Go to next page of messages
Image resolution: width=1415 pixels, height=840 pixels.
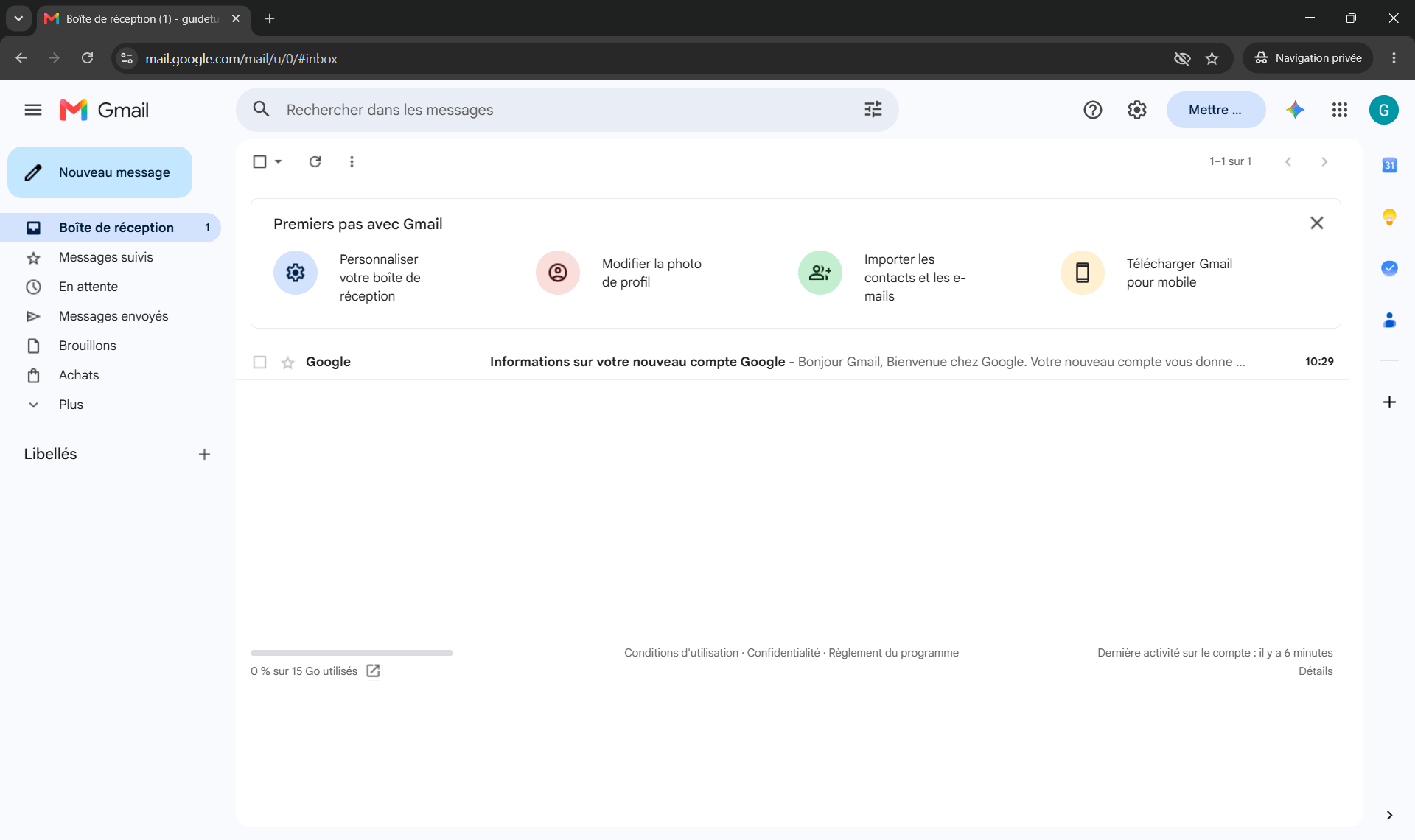[1324, 161]
